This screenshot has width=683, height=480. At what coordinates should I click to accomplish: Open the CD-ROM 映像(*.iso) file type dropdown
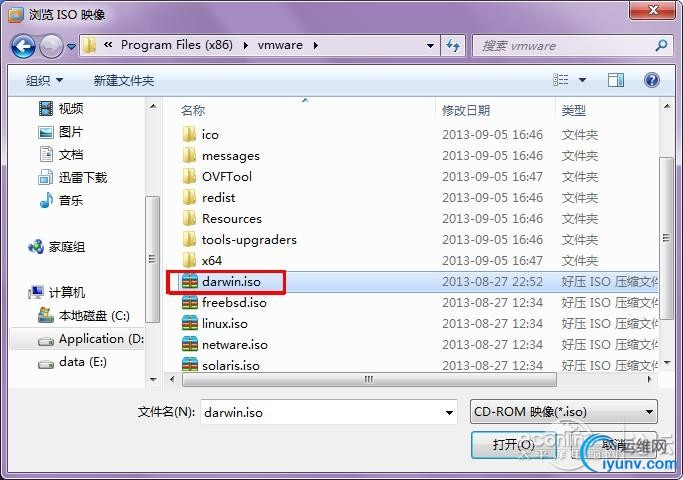click(564, 412)
